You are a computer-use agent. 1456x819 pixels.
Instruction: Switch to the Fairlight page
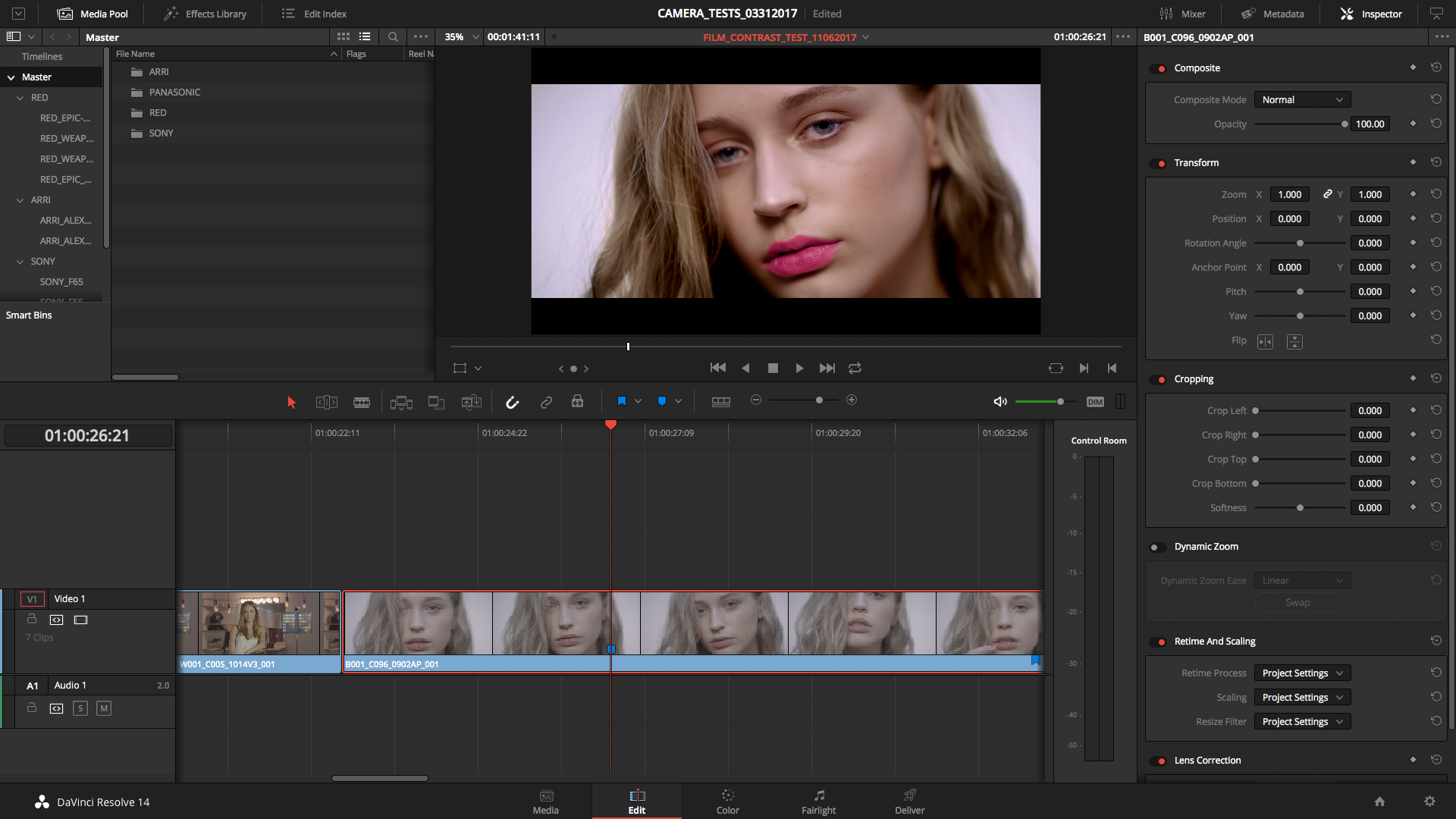click(819, 802)
